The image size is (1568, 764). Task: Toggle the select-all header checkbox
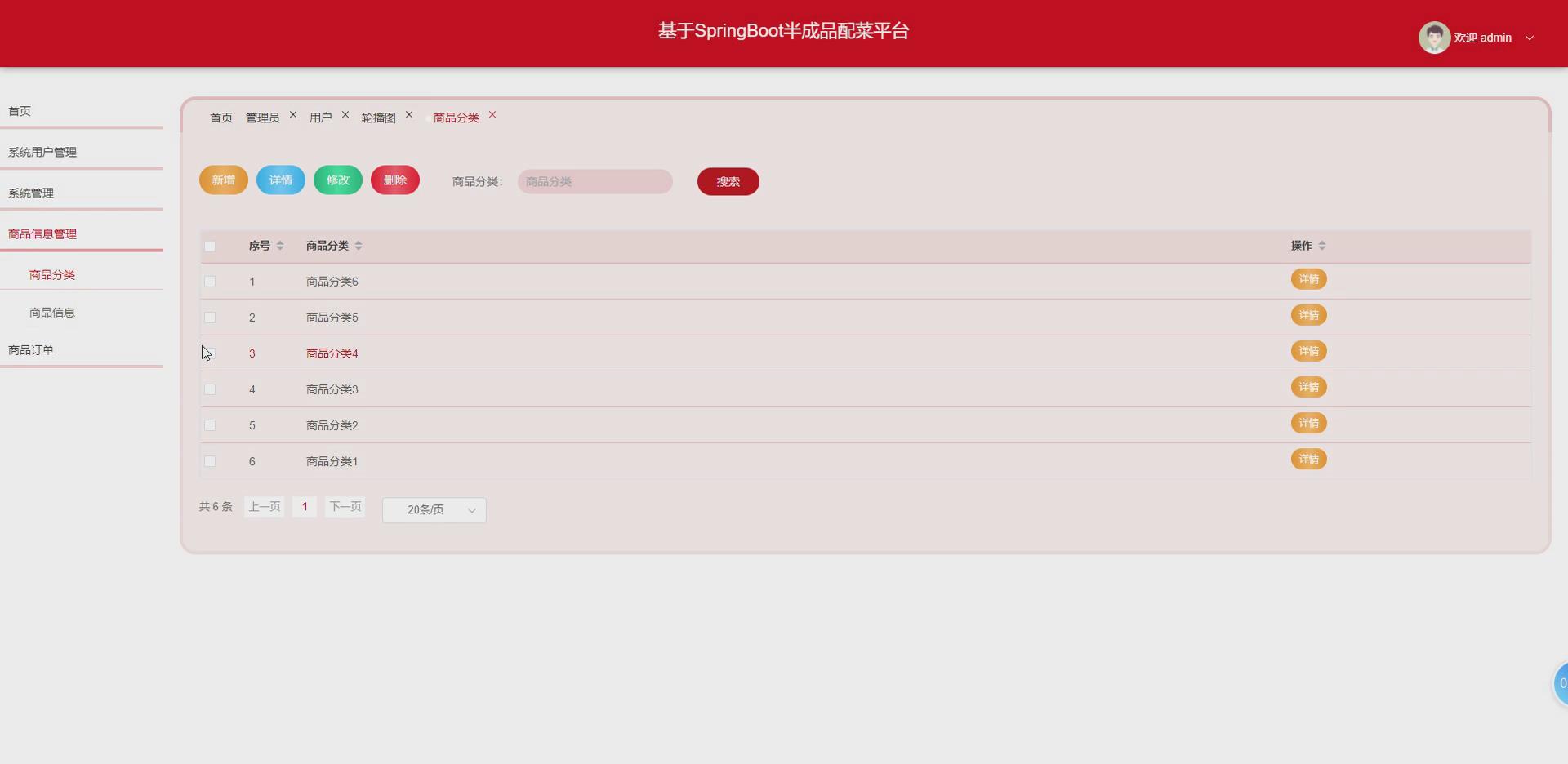tap(210, 246)
